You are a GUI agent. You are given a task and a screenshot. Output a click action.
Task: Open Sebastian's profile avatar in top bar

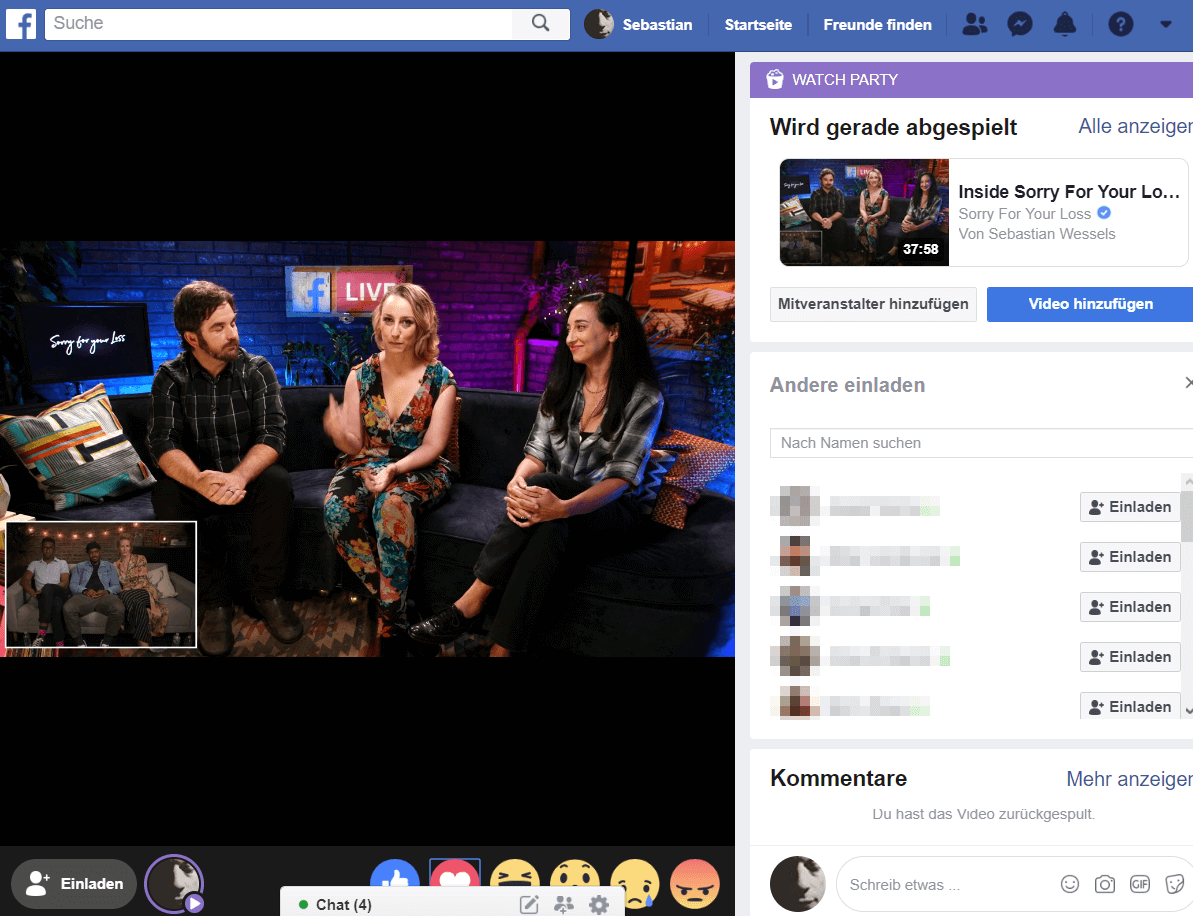point(599,24)
